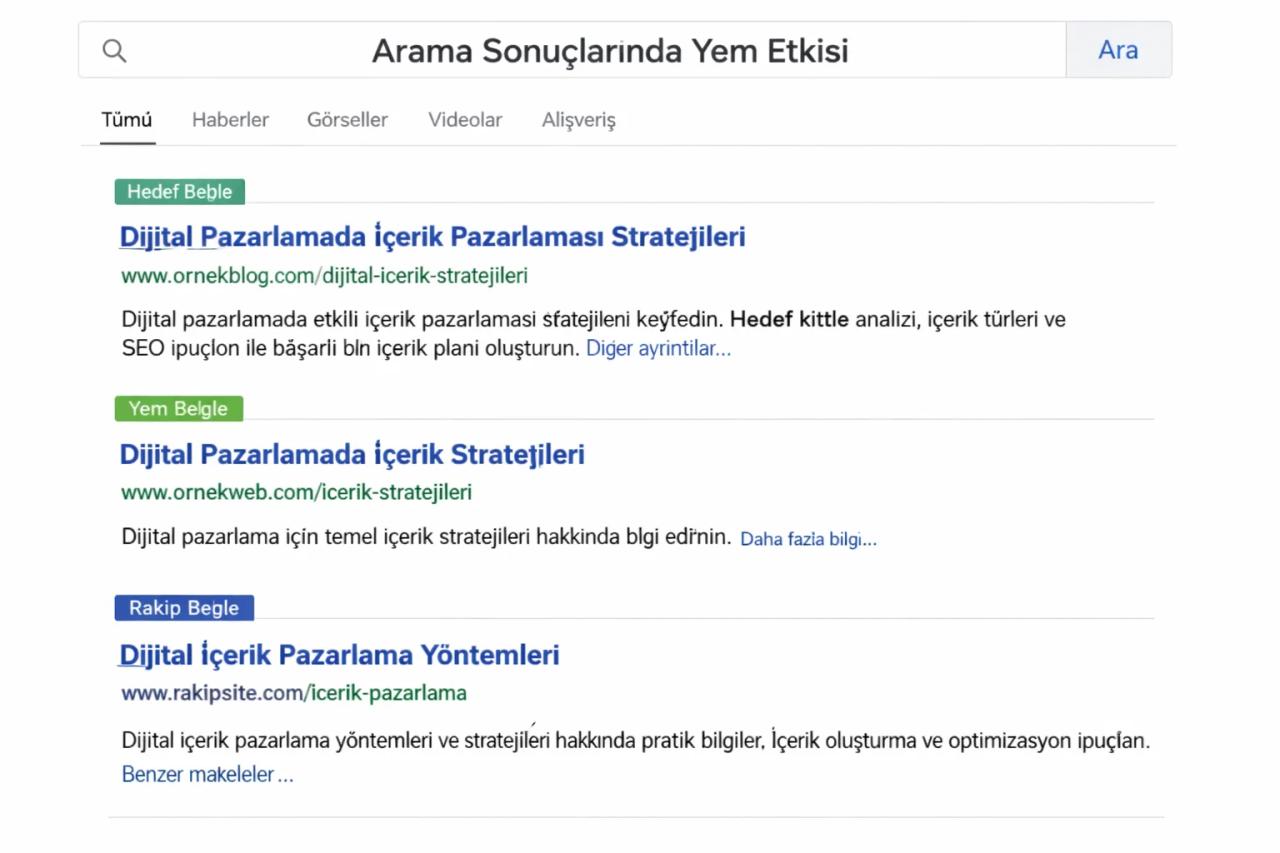
Task: Open the 'Benzer makeleler...' link
Action: [x=207, y=775]
